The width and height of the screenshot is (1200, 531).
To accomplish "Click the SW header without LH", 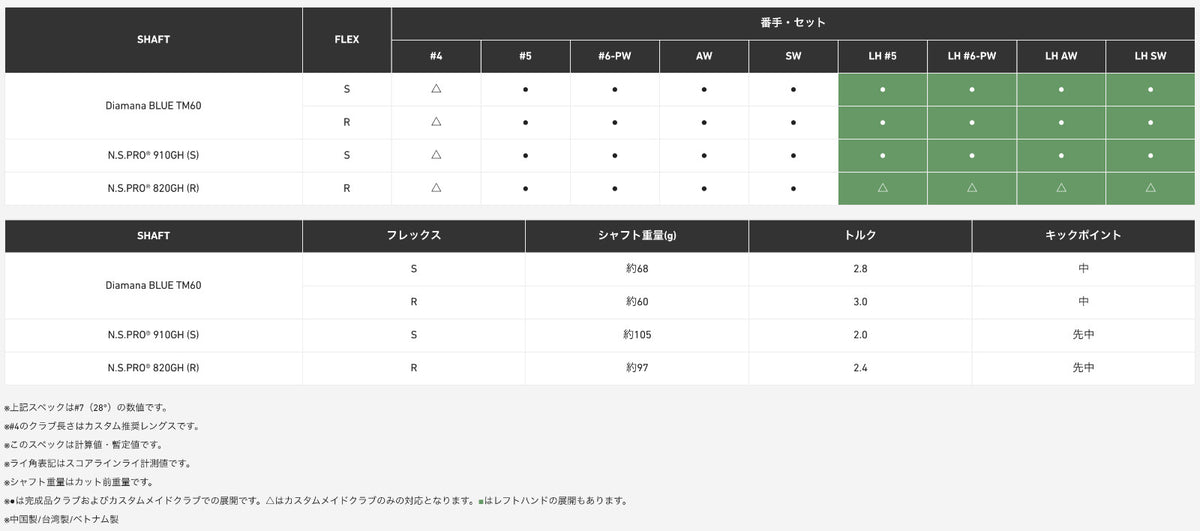I will (x=793, y=57).
